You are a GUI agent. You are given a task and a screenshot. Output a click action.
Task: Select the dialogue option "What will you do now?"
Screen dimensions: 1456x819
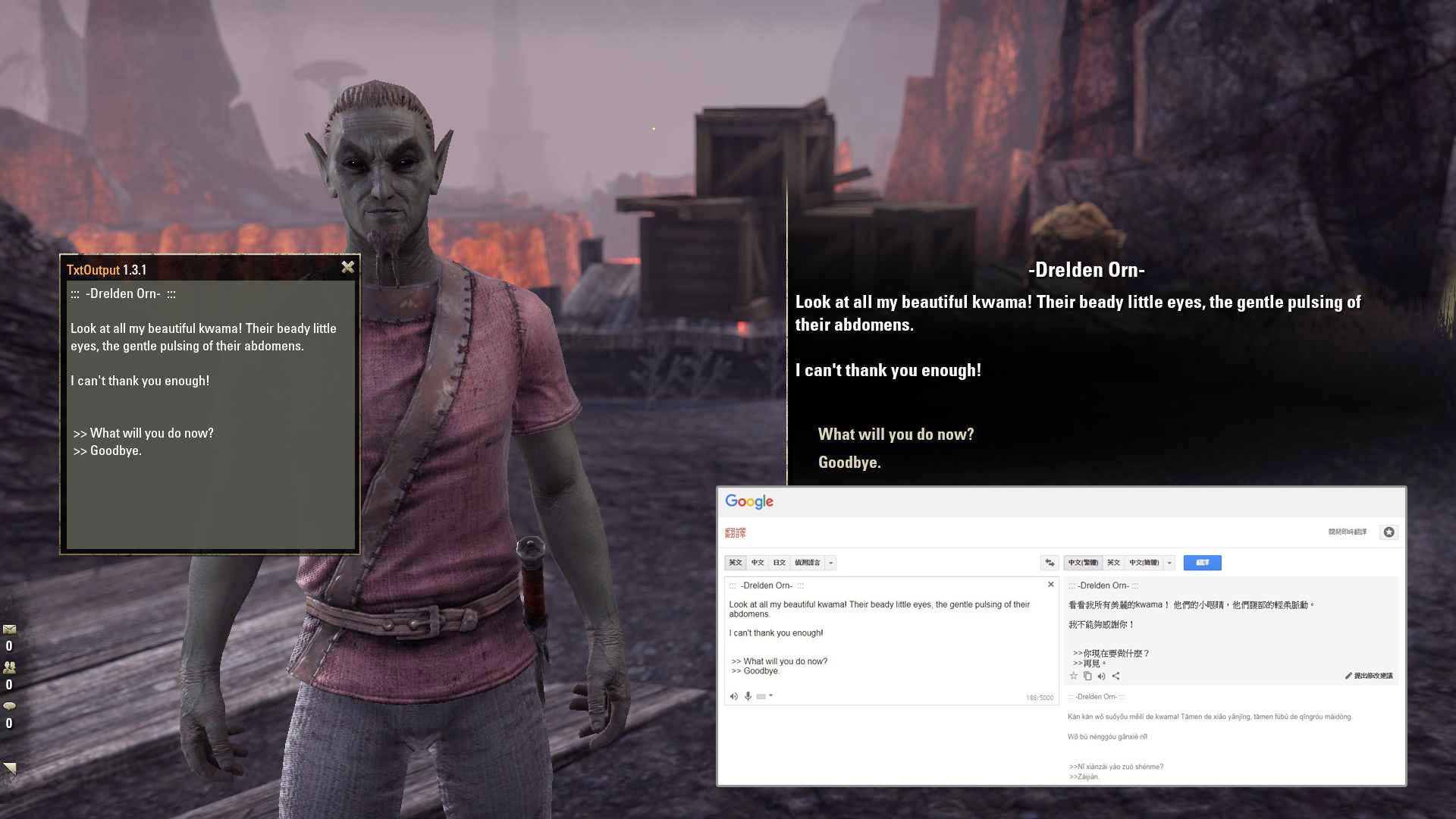pos(896,435)
